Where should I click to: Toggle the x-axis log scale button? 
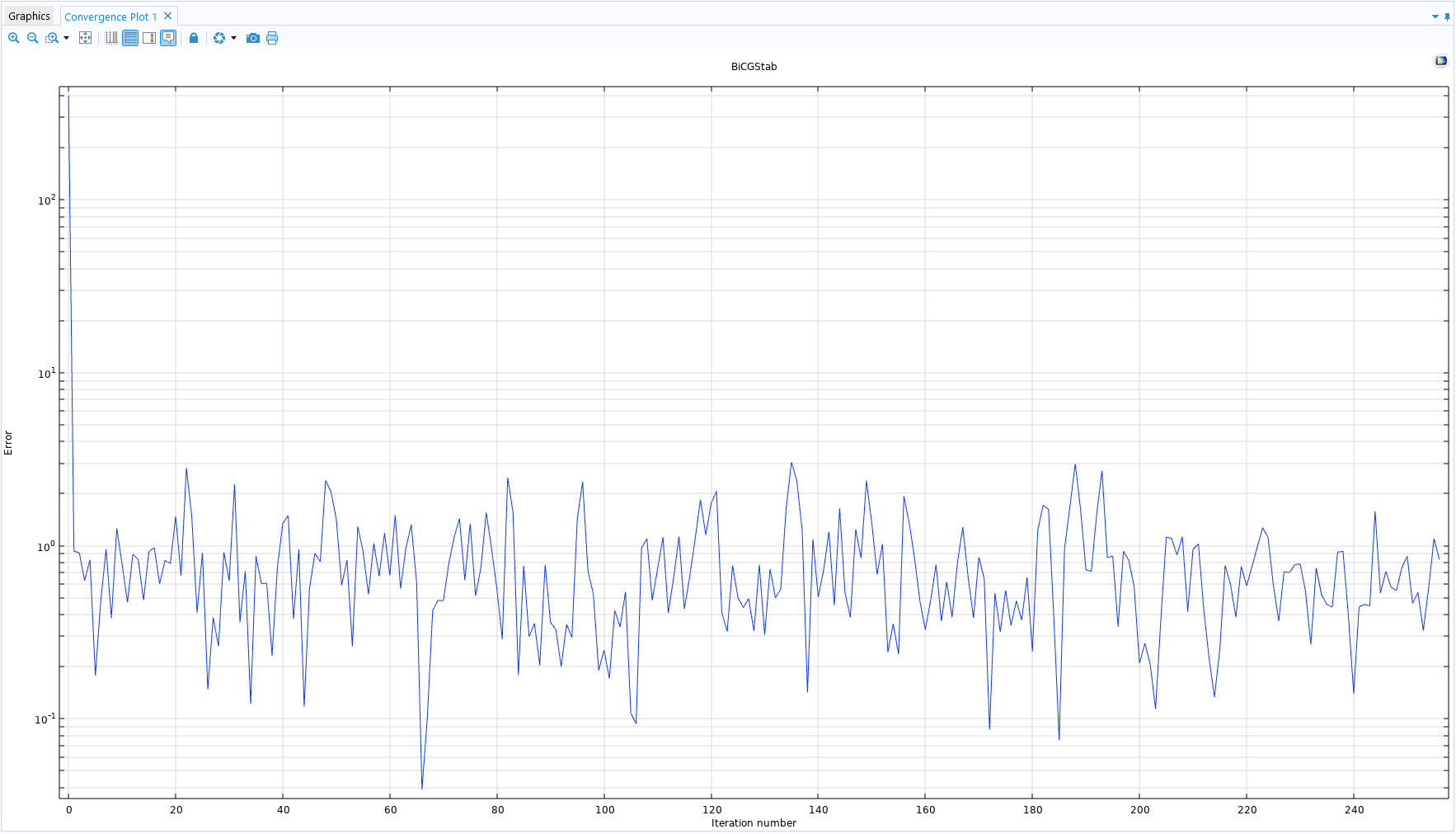click(x=111, y=38)
